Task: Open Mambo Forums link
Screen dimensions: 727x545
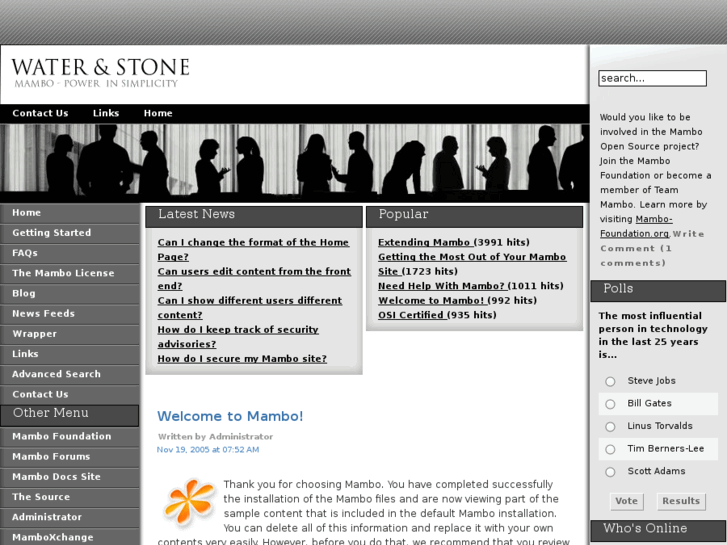Action: (x=70, y=457)
